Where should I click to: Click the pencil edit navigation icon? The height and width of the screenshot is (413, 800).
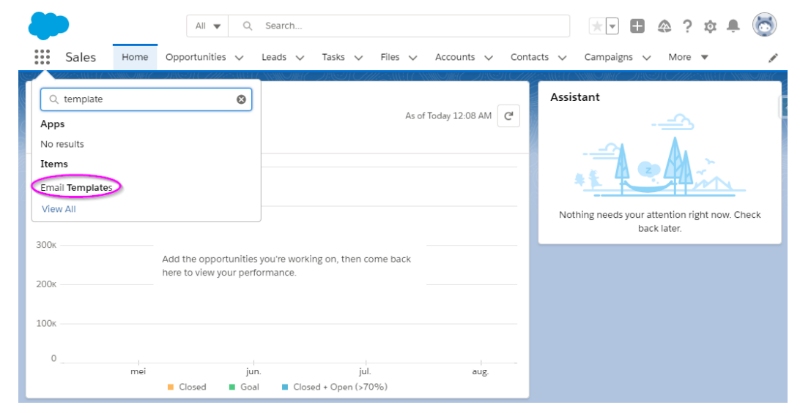point(773,58)
